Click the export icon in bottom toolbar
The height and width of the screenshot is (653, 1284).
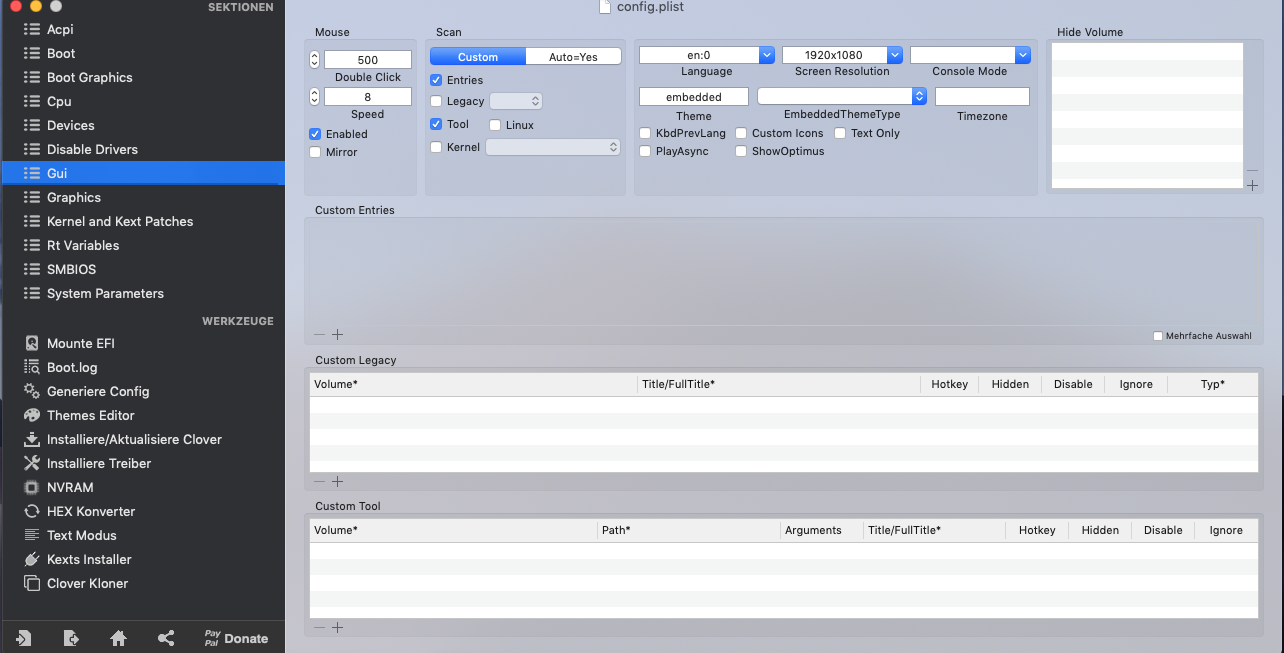point(71,638)
